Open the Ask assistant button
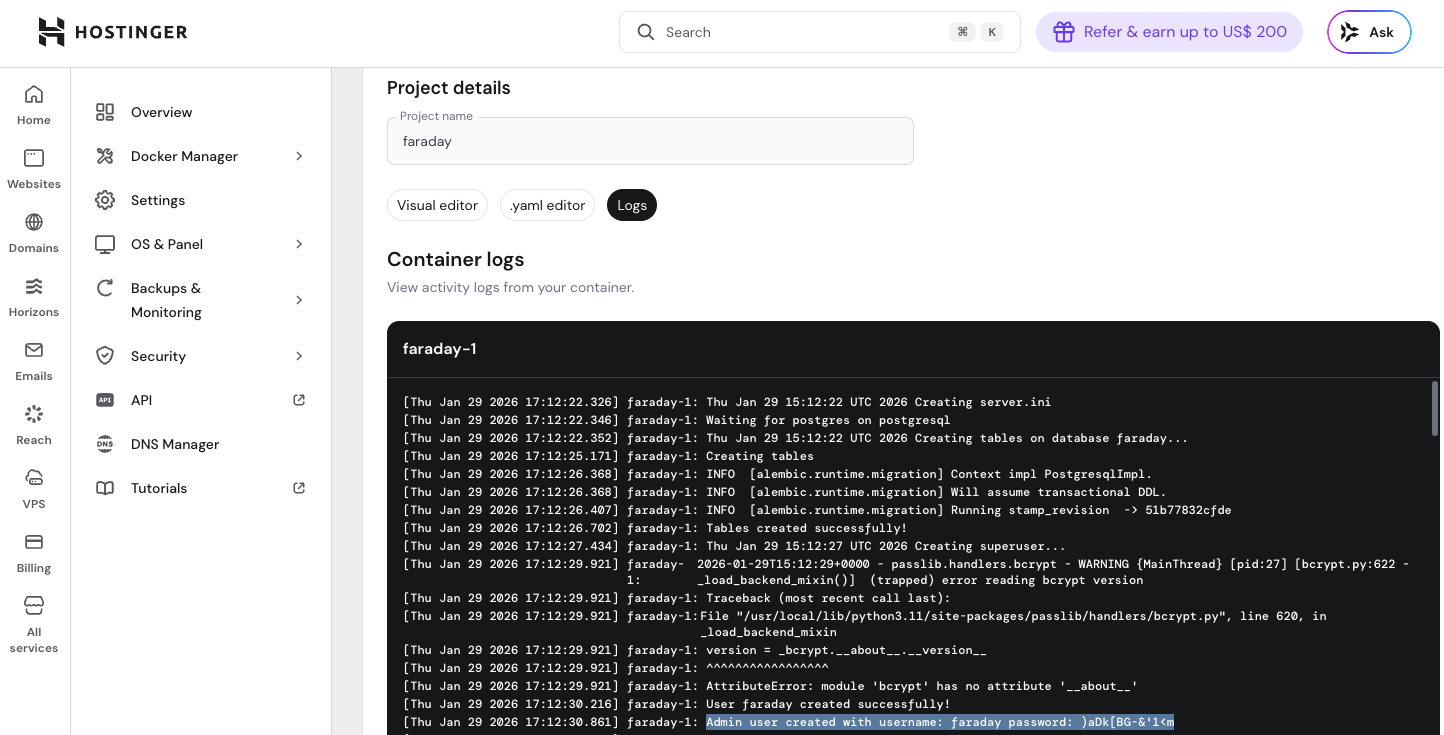Viewport: 1444px width, 735px height. pos(1368,32)
